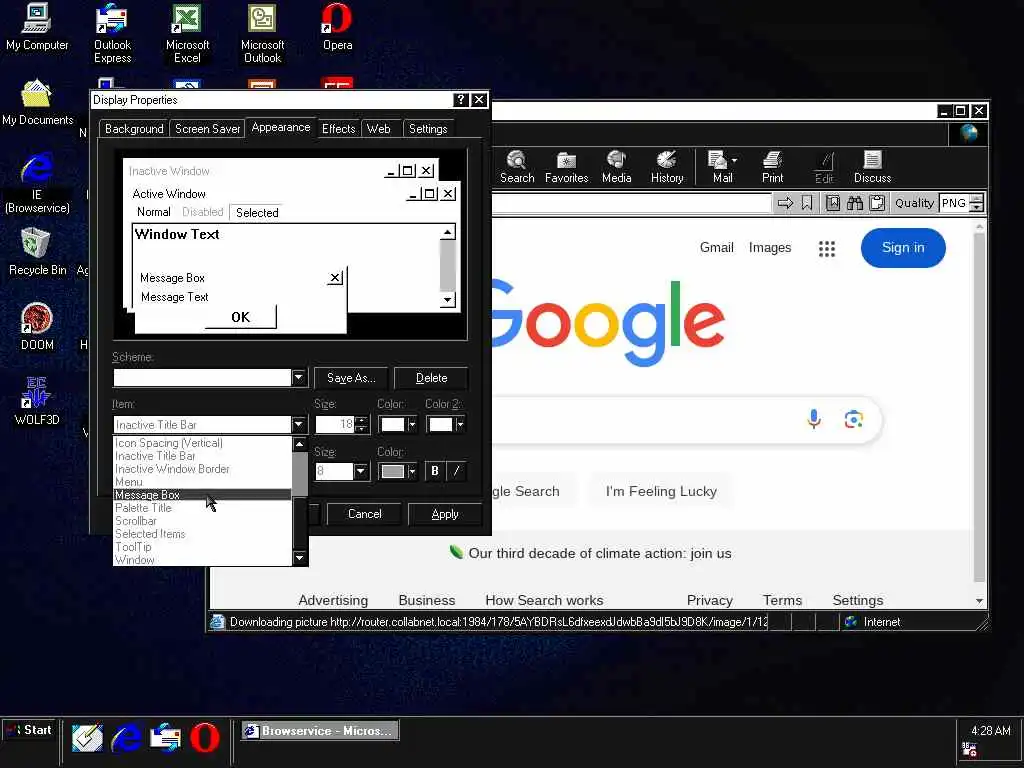Click the Show Desktop quick launch icon
Viewport: 1024px width, 768px height.
[87, 738]
